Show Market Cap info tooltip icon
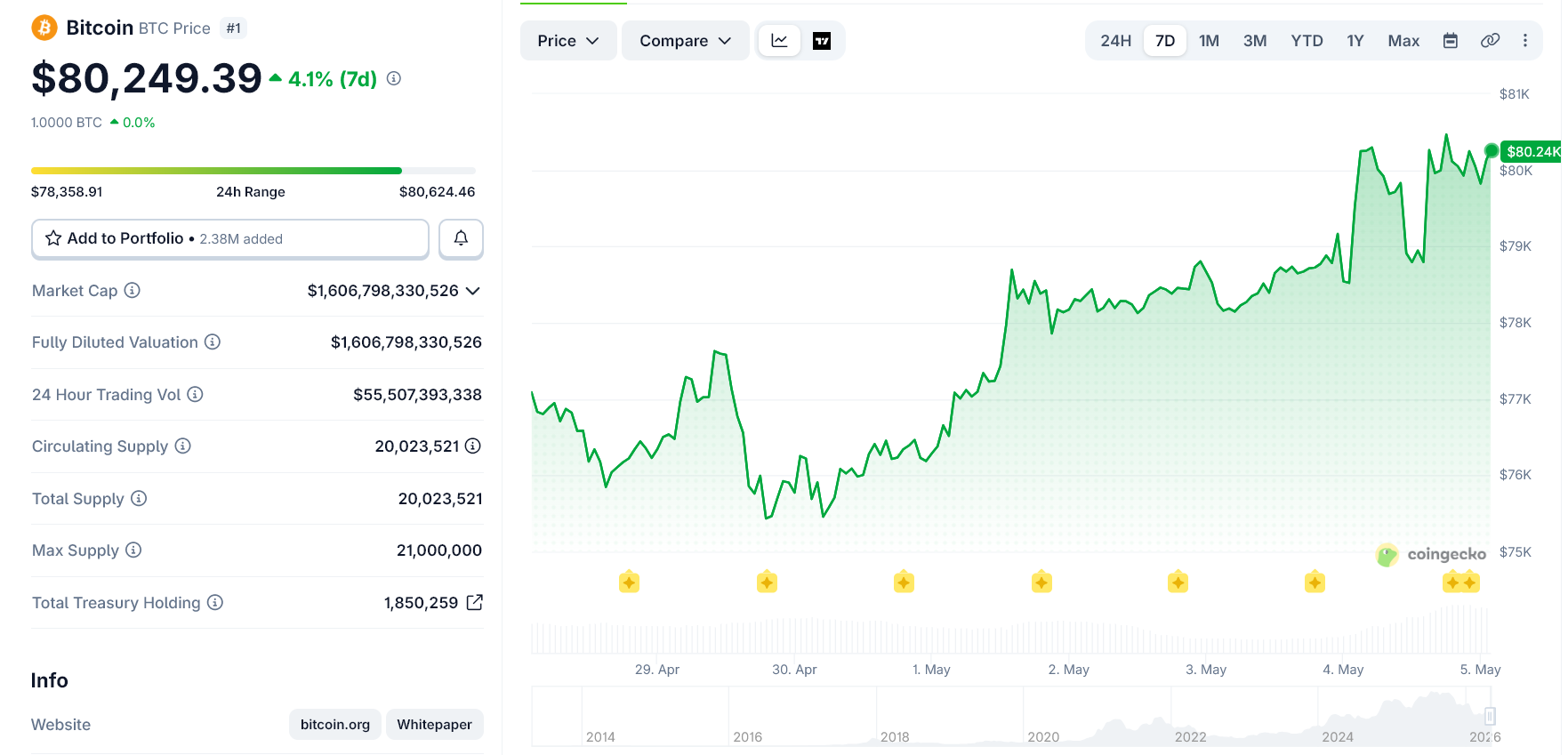This screenshot has height=755, width=1568. [x=133, y=290]
